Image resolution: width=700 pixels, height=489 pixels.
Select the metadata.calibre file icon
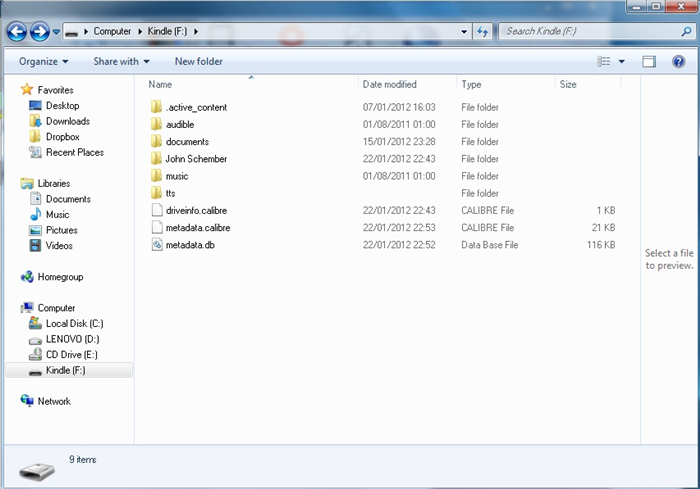click(x=157, y=227)
